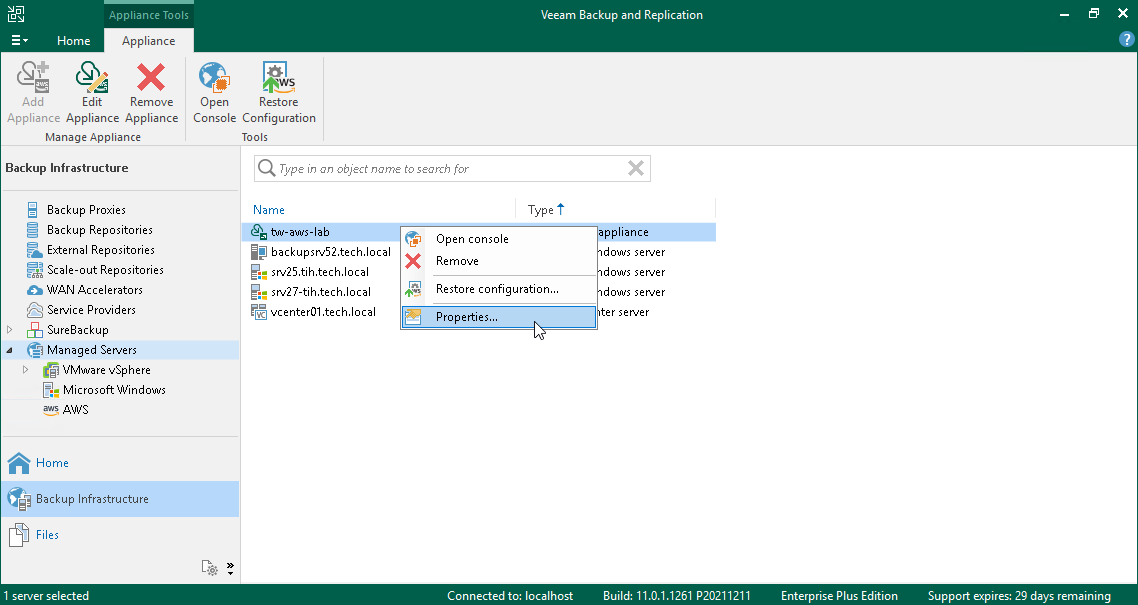The width and height of the screenshot is (1138, 605).
Task: Click 'Connected to: localhost' status text
Action: (x=509, y=596)
